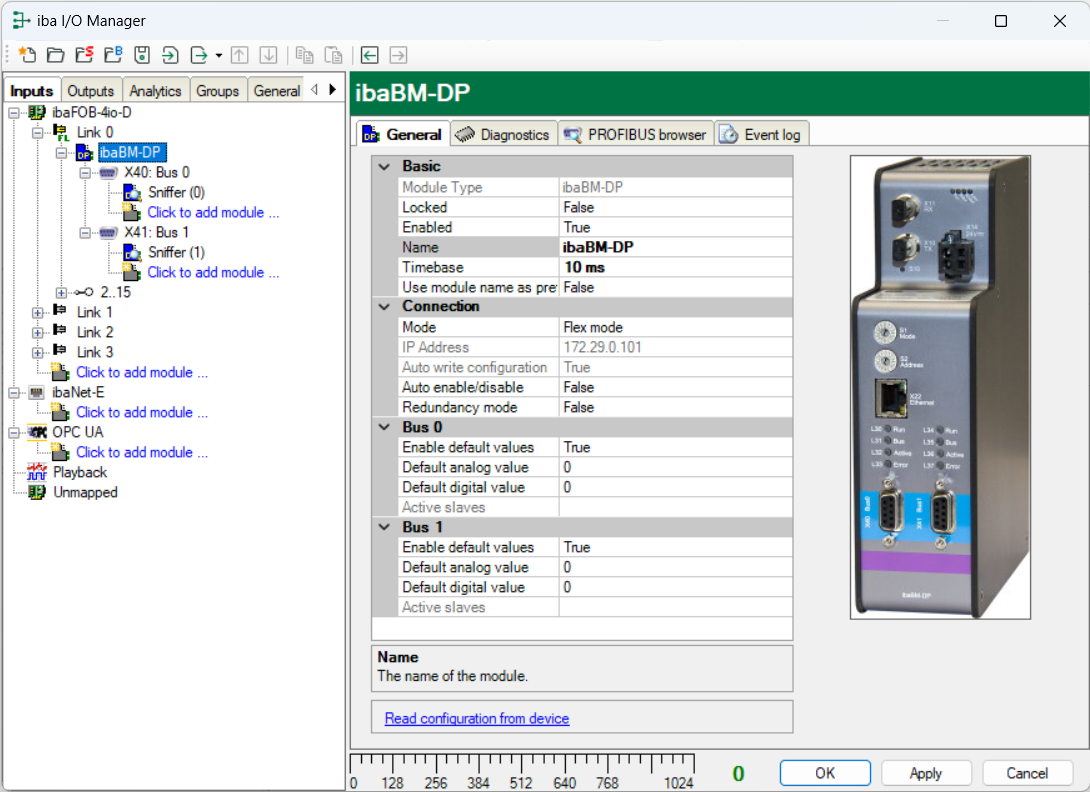
Task: Click the Import toolbar icon
Action: [171, 55]
